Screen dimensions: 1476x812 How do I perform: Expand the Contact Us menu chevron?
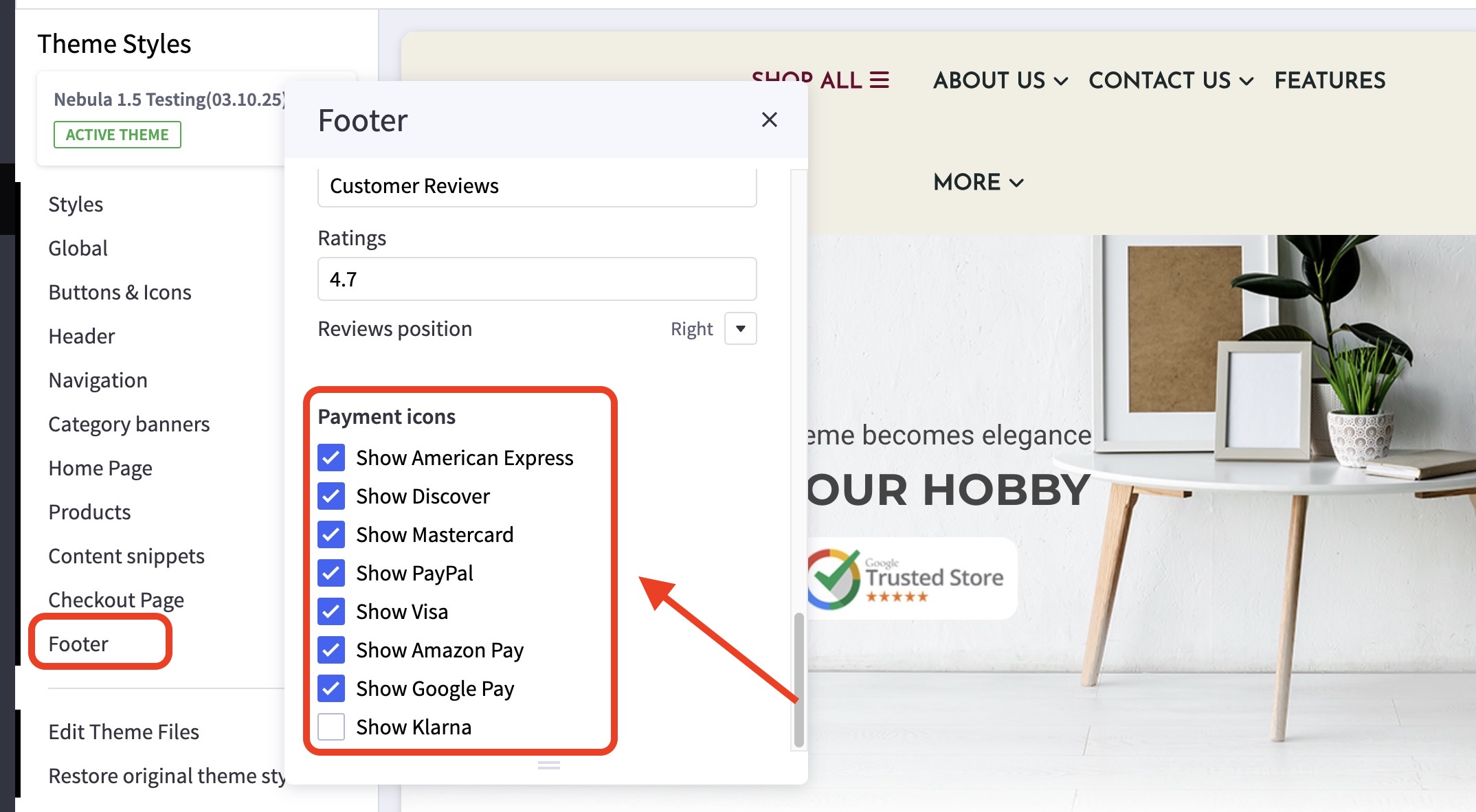(1246, 81)
